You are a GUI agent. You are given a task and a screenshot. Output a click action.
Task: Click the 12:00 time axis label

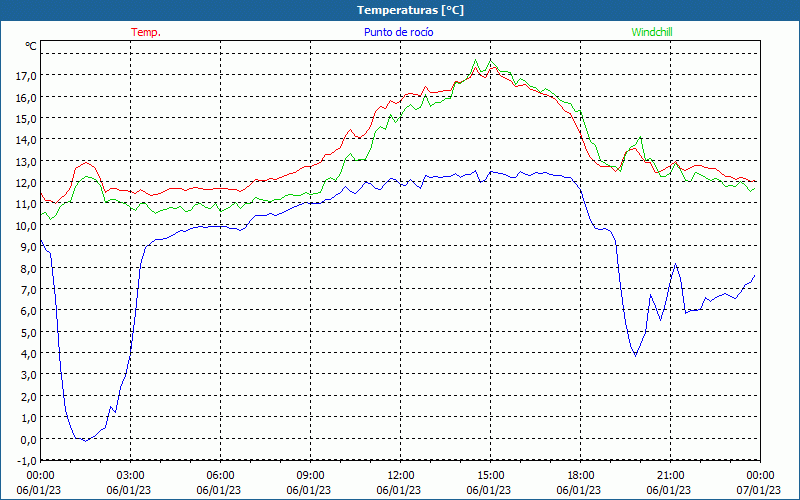(401, 476)
